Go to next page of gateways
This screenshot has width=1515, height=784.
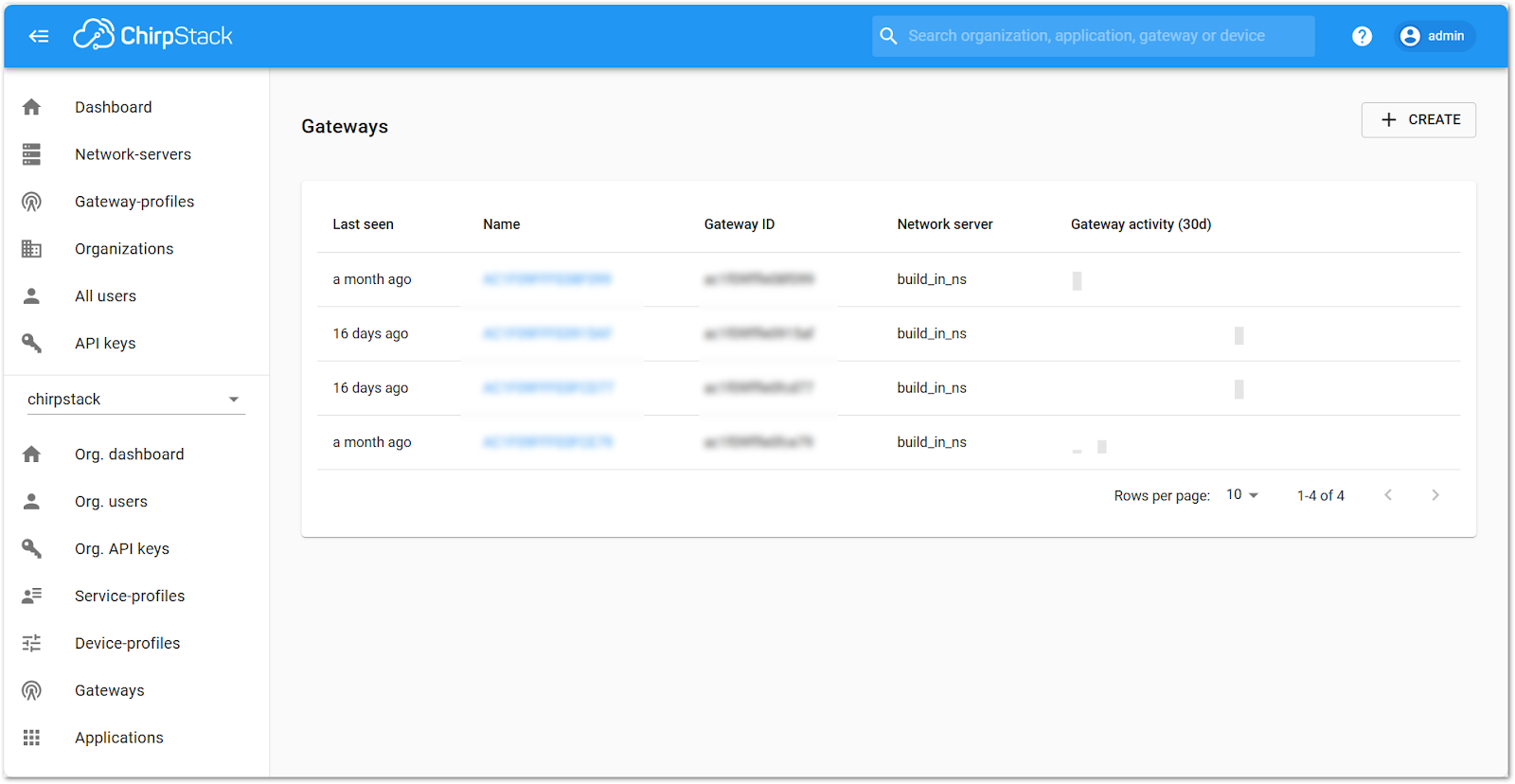tap(1435, 495)
